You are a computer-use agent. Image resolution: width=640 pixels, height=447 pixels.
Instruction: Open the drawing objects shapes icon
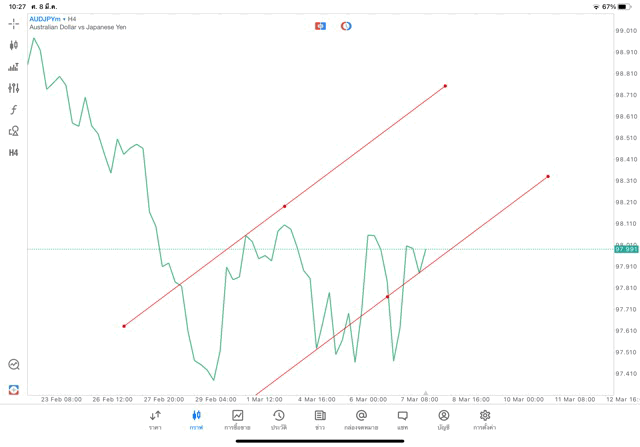(14, 131)
